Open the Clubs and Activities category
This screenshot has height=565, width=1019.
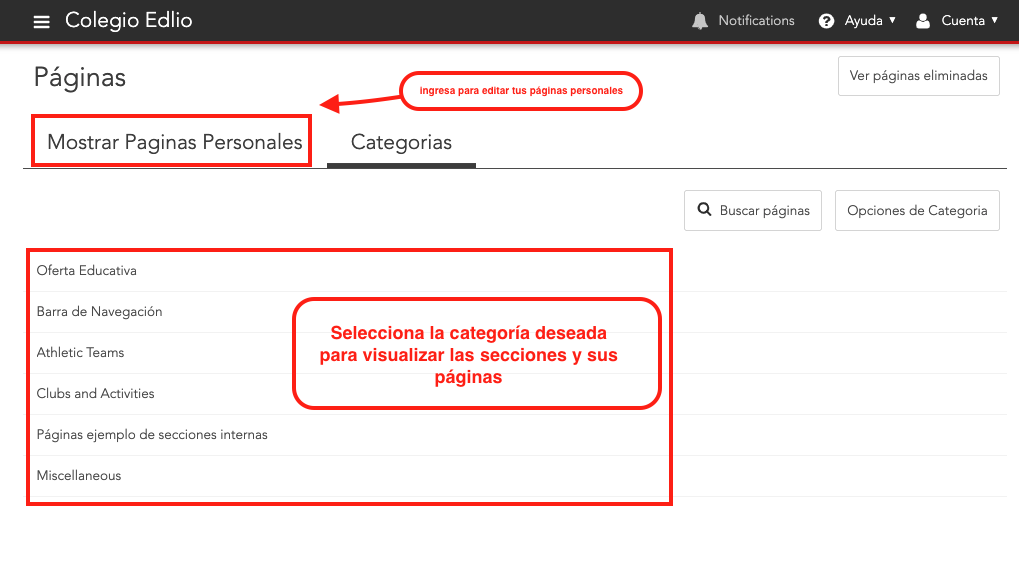(96, 394)
